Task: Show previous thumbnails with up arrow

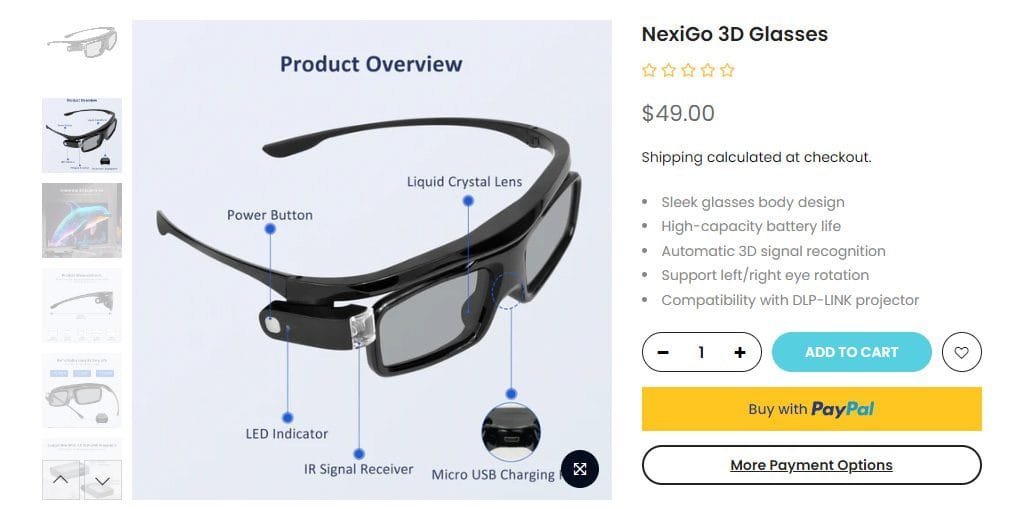Action: coord(61,480)
